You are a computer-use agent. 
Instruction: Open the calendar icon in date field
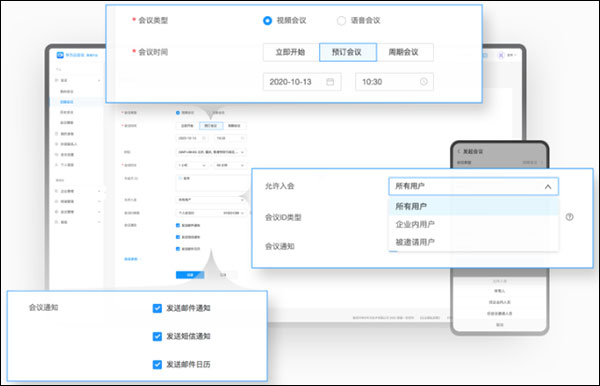pos(330,82)
